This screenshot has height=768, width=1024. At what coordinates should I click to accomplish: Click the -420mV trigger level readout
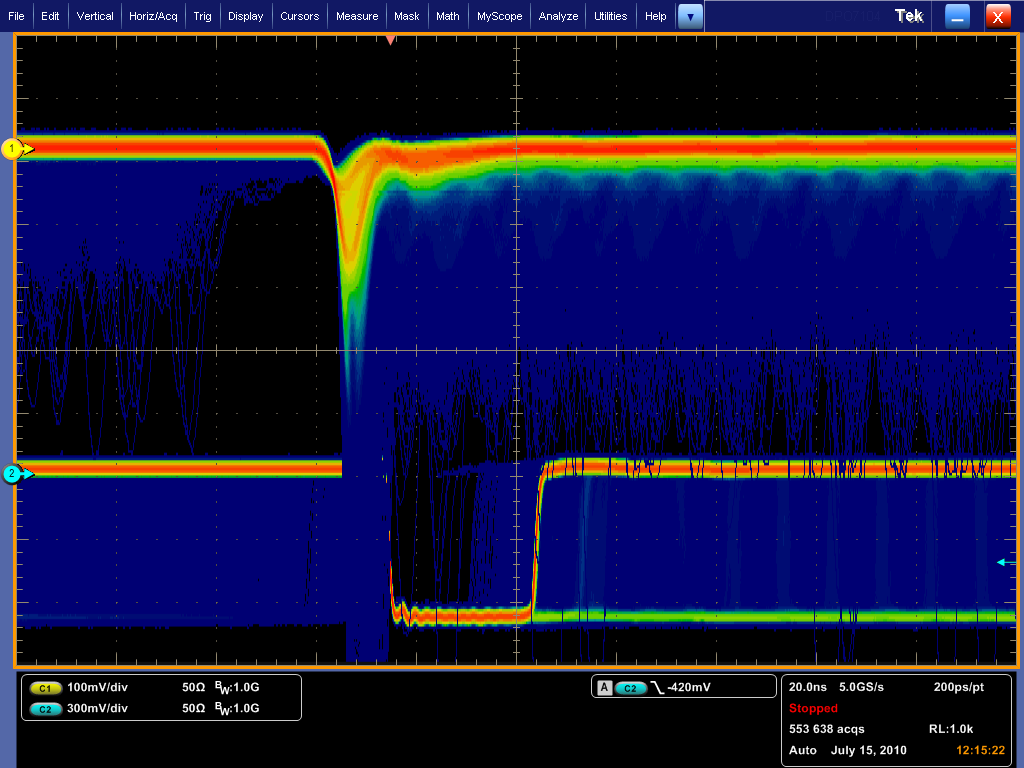pos(692,688)
